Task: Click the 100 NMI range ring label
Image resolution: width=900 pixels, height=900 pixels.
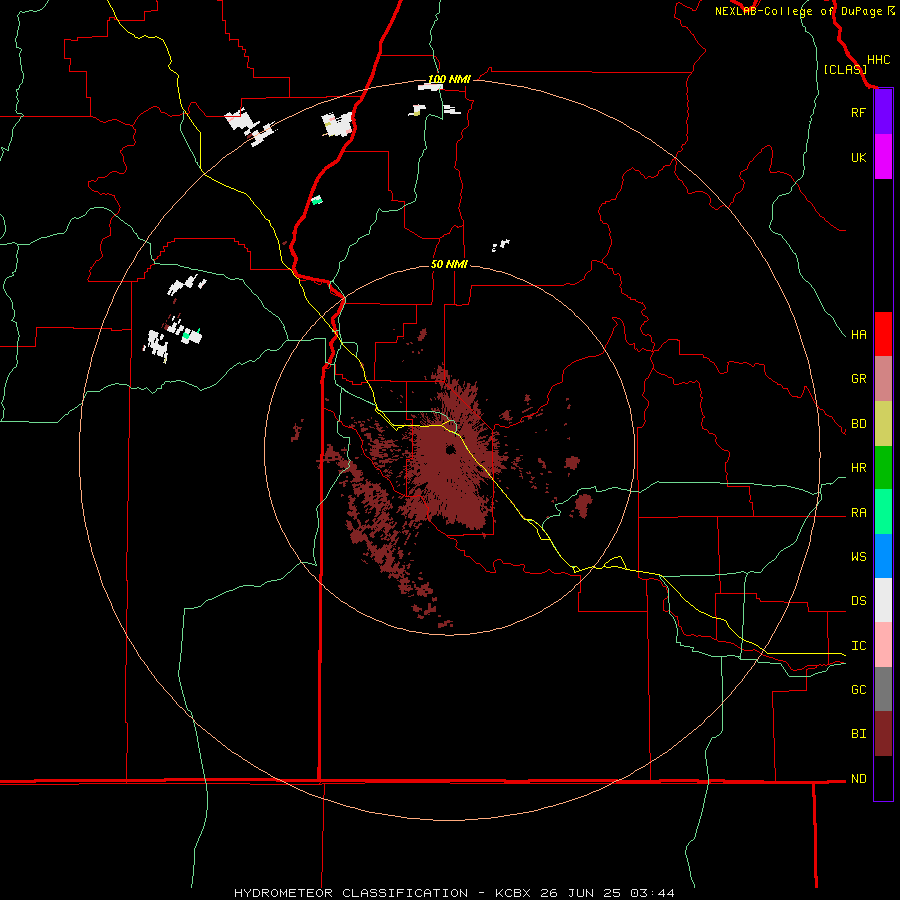Action: pyautogui.click(x=449, y=79)
